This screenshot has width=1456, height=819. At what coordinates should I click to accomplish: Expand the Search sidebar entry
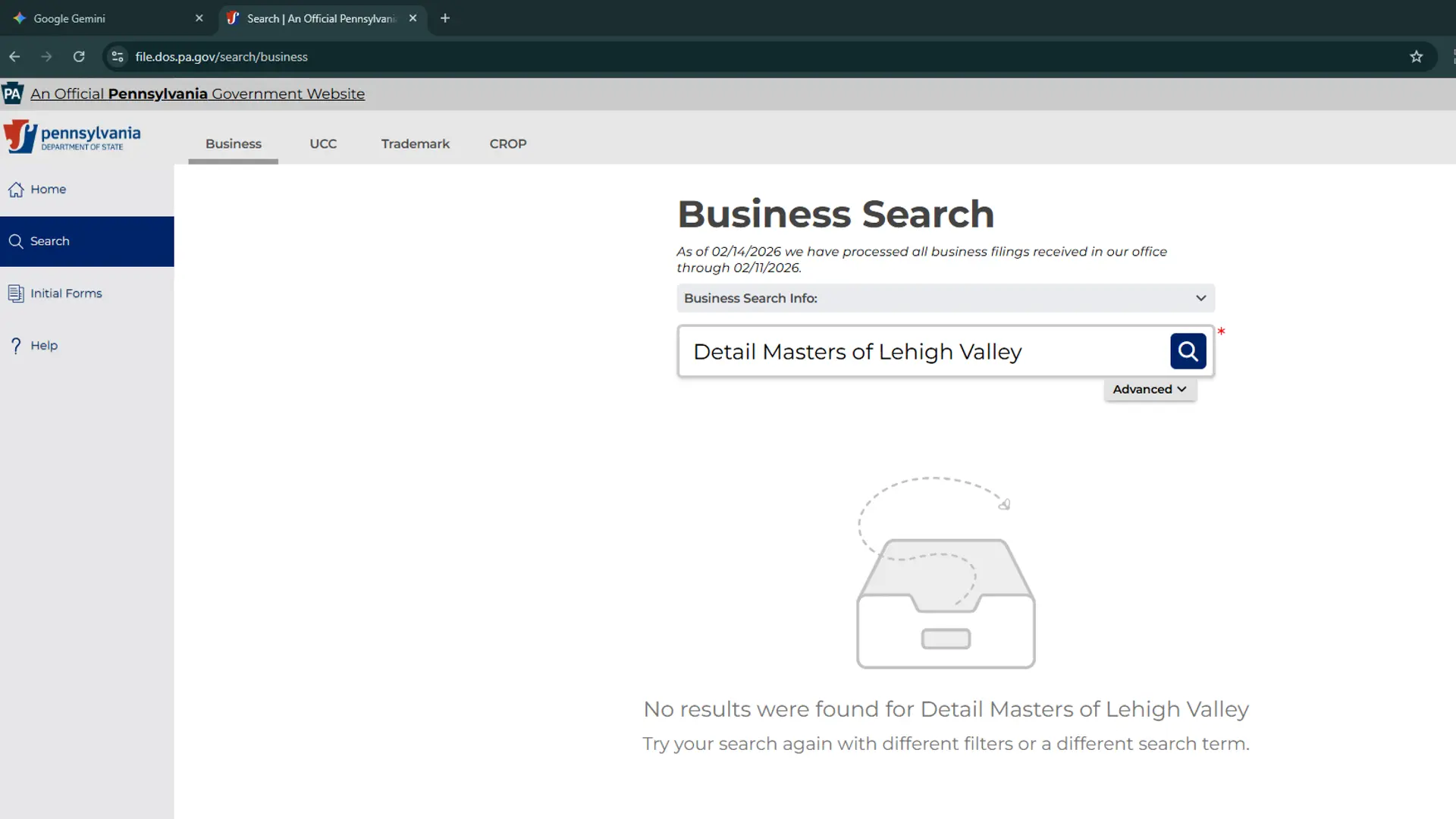coord(49,241)
